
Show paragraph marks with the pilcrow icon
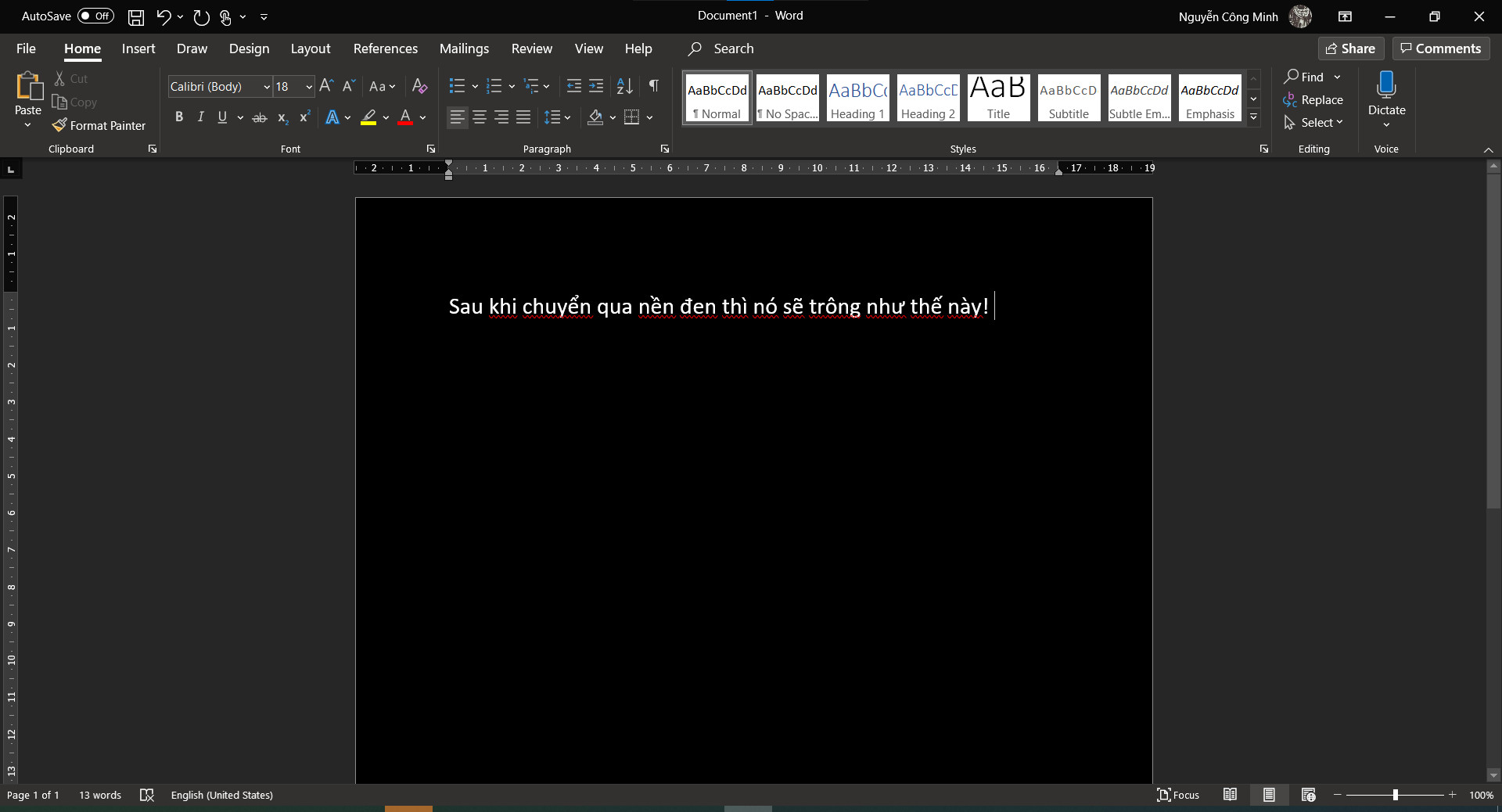[654, 86]
